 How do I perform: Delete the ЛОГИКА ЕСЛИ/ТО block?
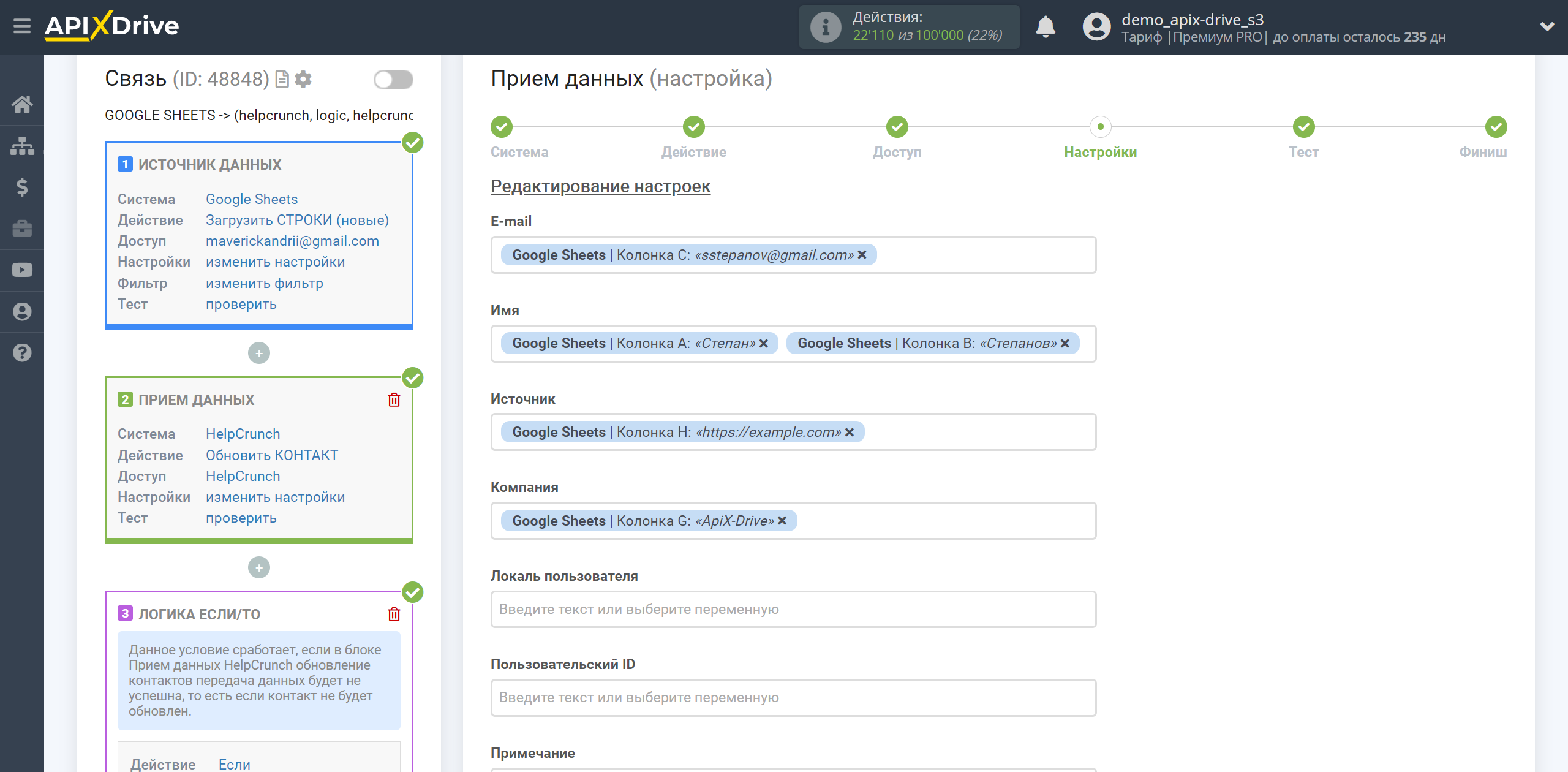click(394, 614)
